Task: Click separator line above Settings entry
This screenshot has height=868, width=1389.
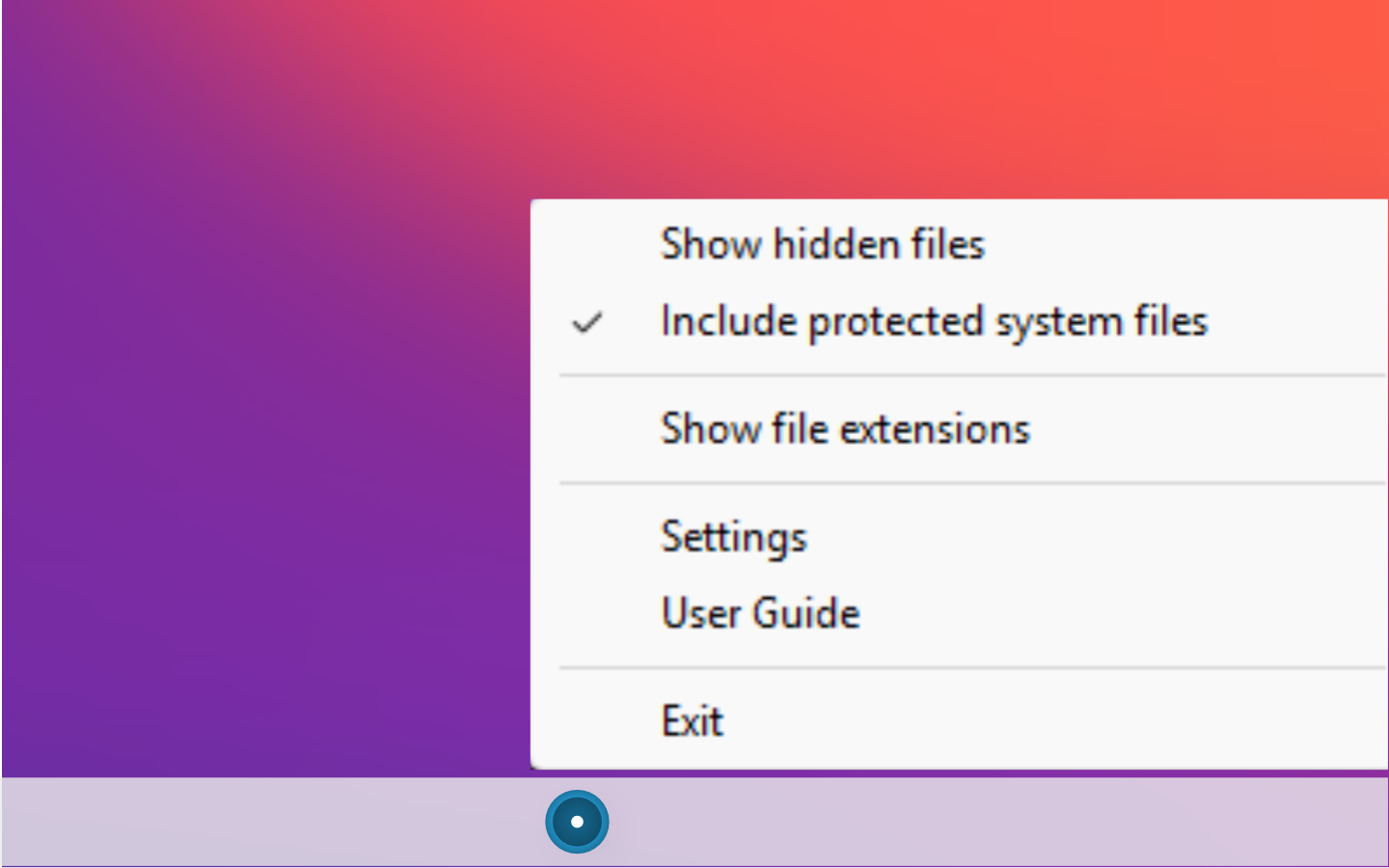Action: [965, 482]
